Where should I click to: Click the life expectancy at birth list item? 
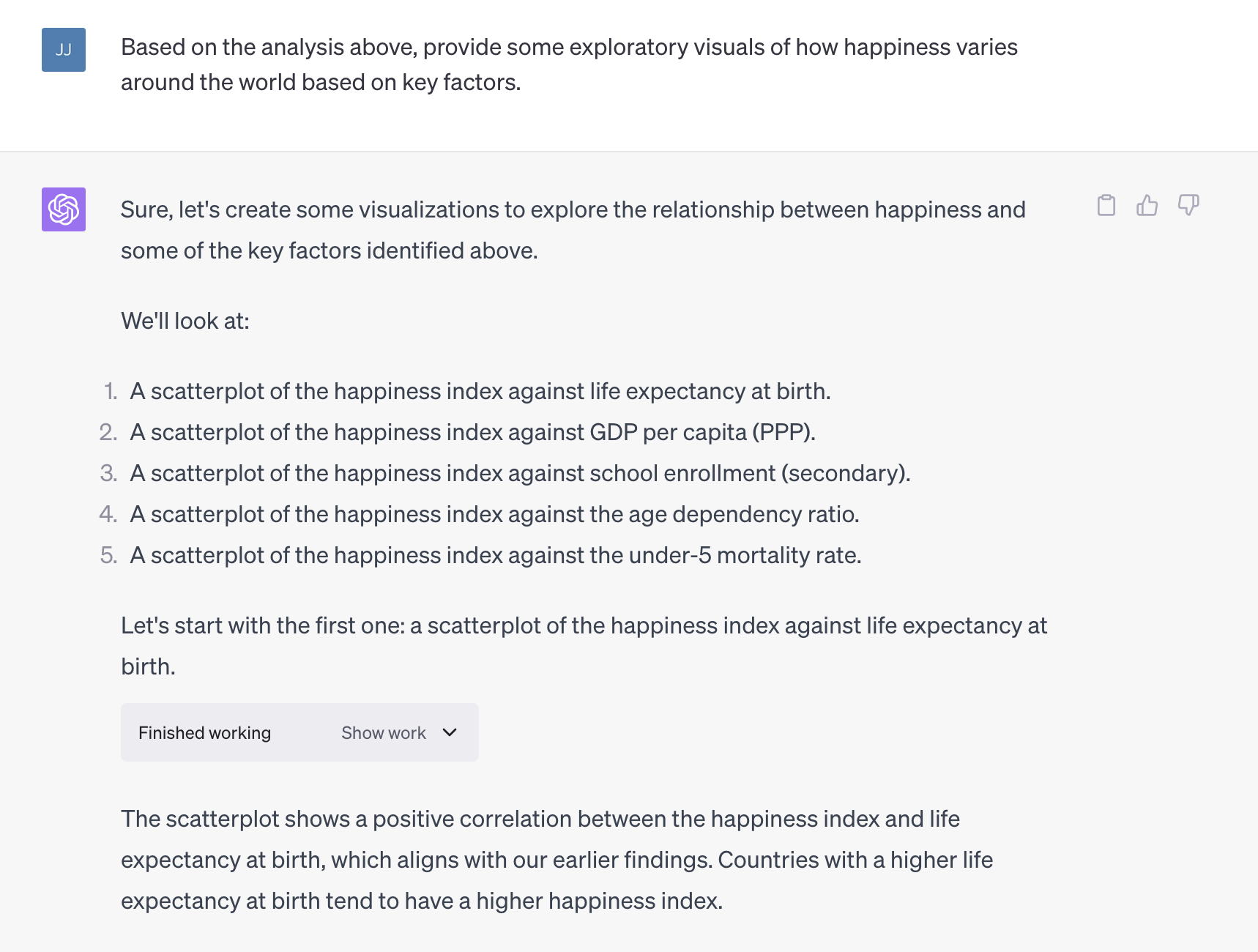coord(480,392)
